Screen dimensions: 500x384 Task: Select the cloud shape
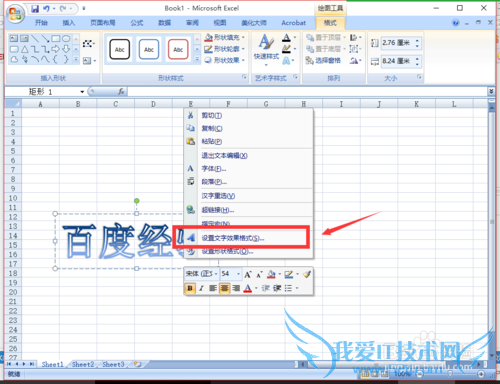pyautogui.click(x=14, y=60)
